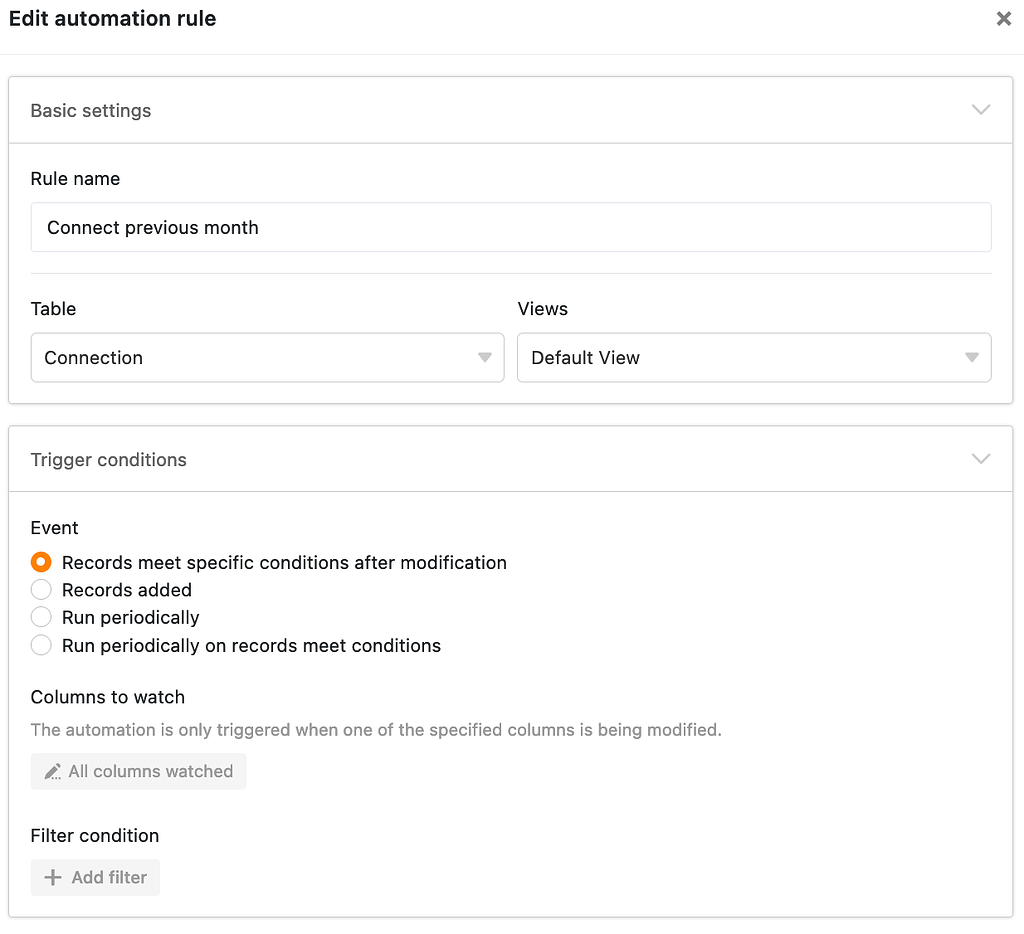Click the Rule name input field
The image size is (1024, 934).
point(511,227)
